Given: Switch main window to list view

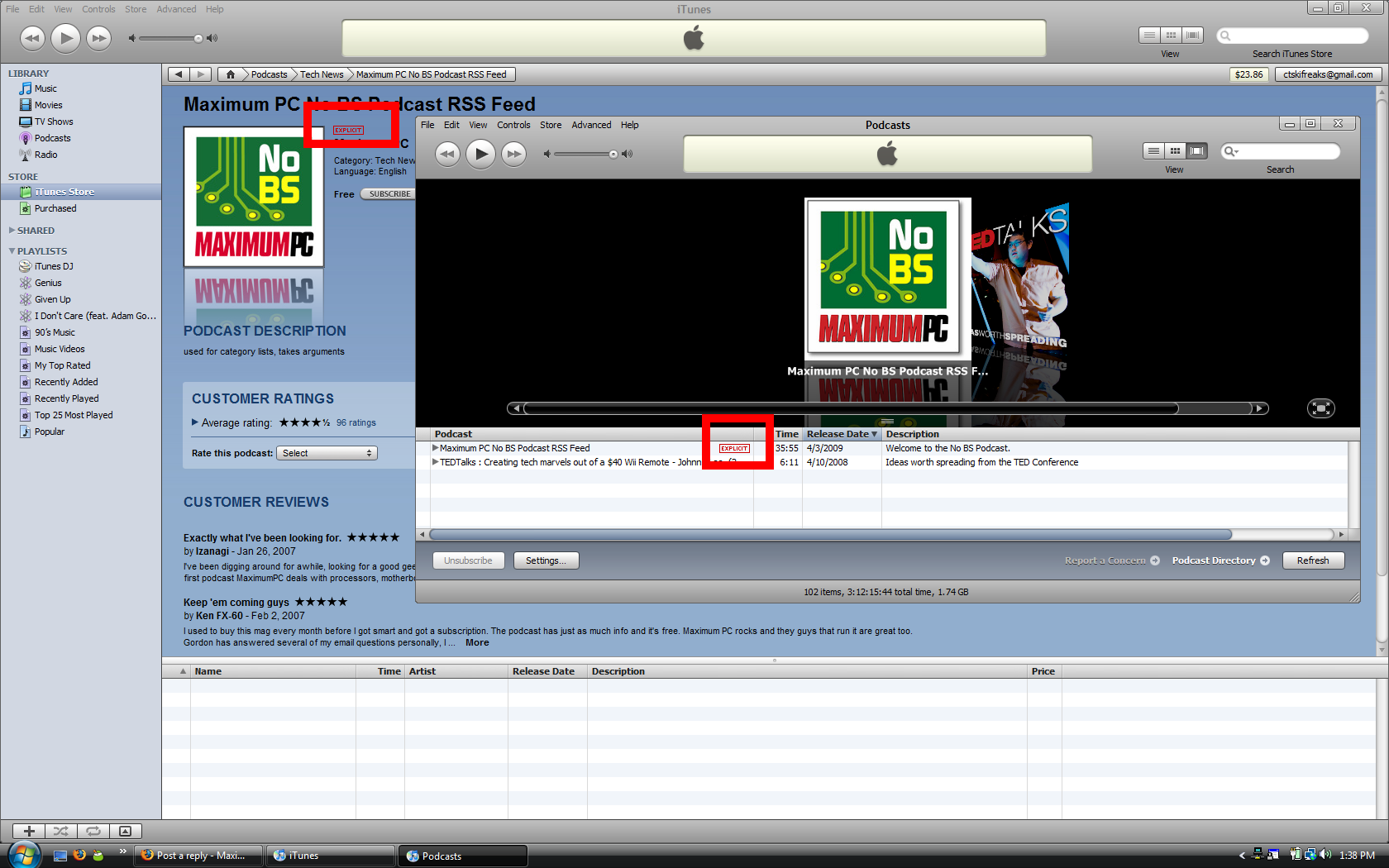Looking at the screenshot, I should point(1149,35).
